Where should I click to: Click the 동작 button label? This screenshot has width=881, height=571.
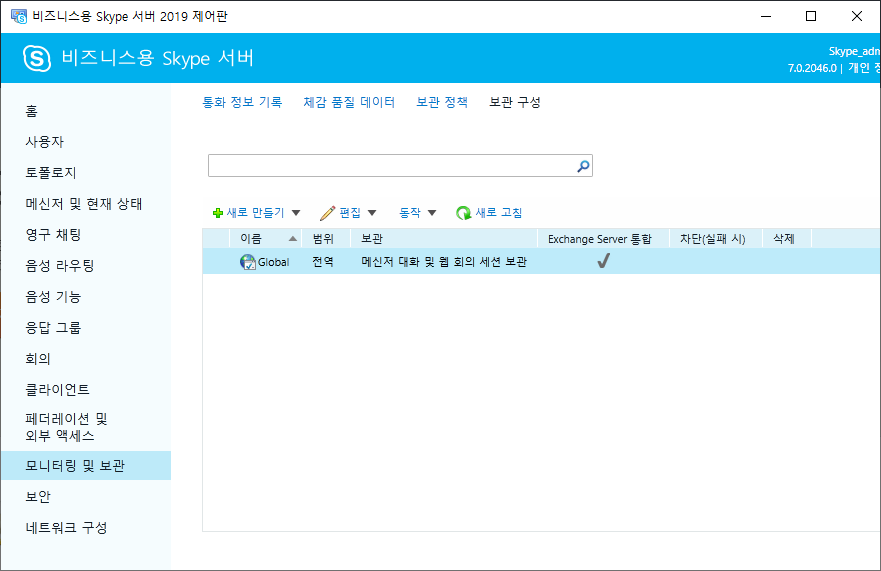click(410, 213)
